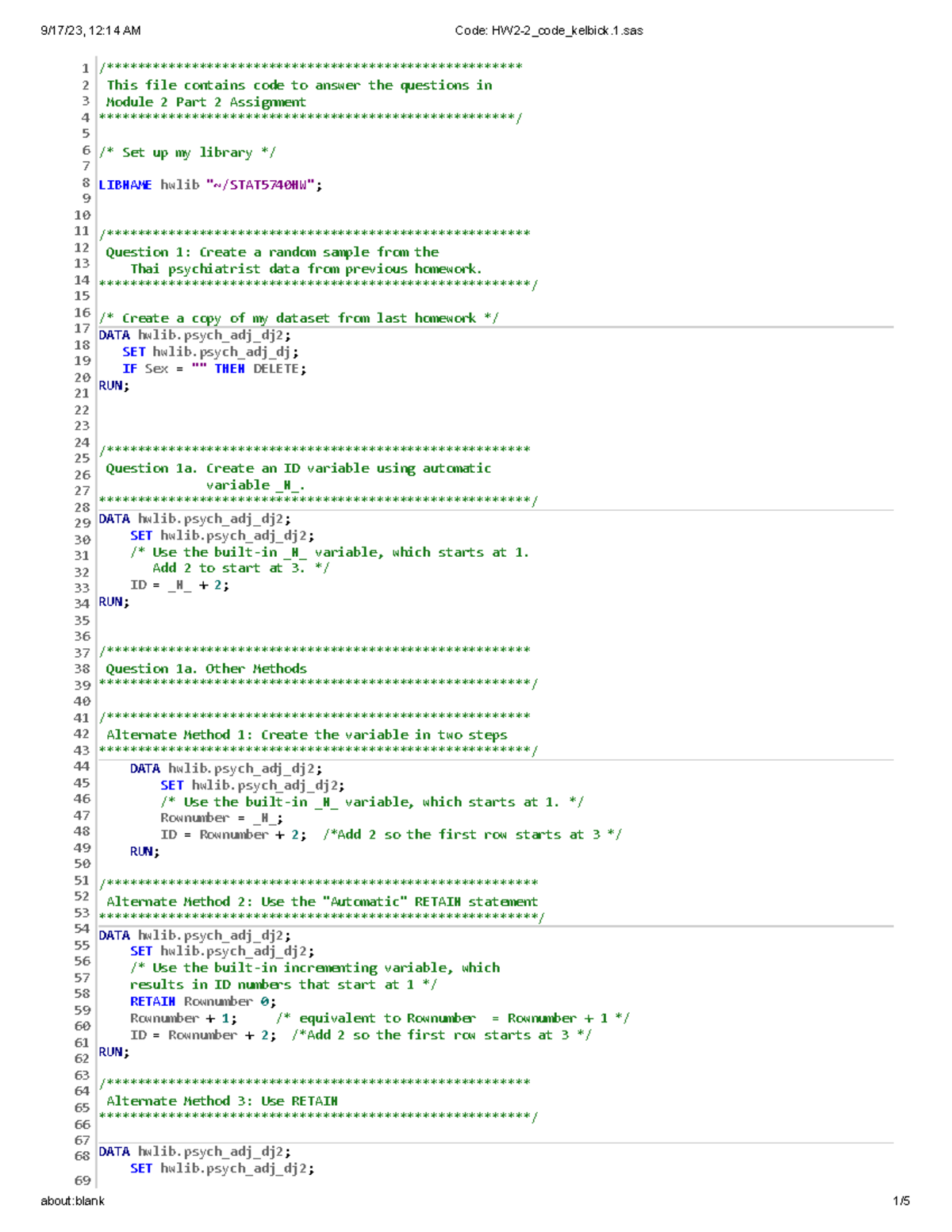The height and width of the screenshot is (1232, 952).
Task: Click the 'RUN;' statement on line 21
Action: pos(113,386)
